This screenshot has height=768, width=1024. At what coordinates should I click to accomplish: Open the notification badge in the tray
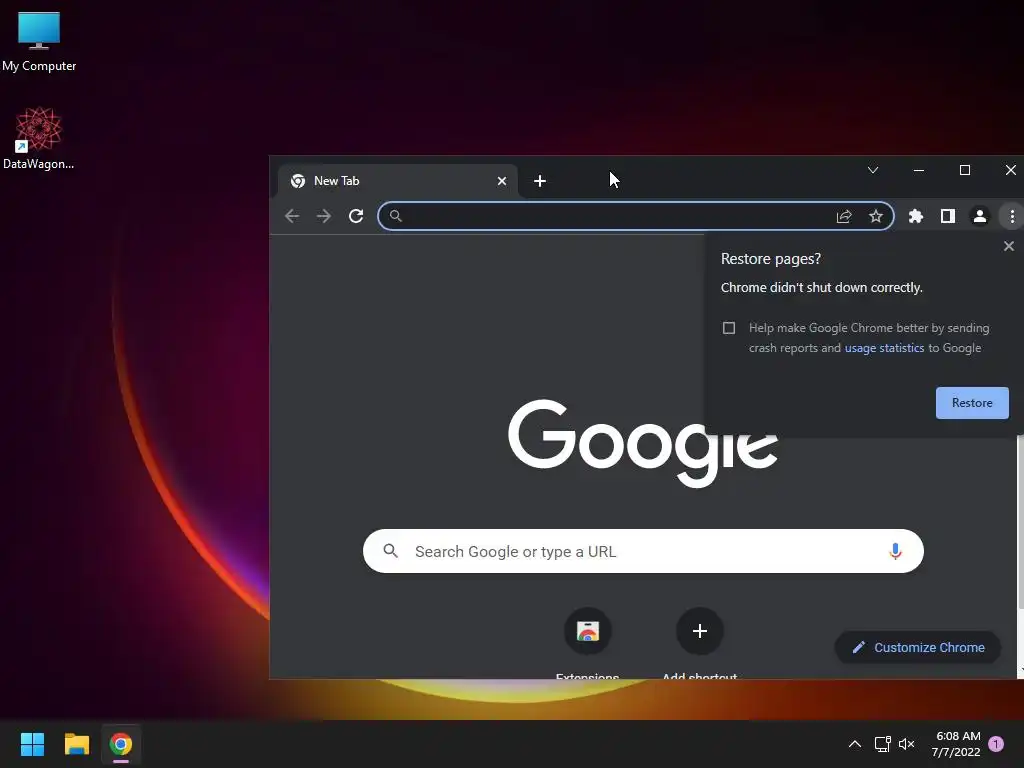996,744
